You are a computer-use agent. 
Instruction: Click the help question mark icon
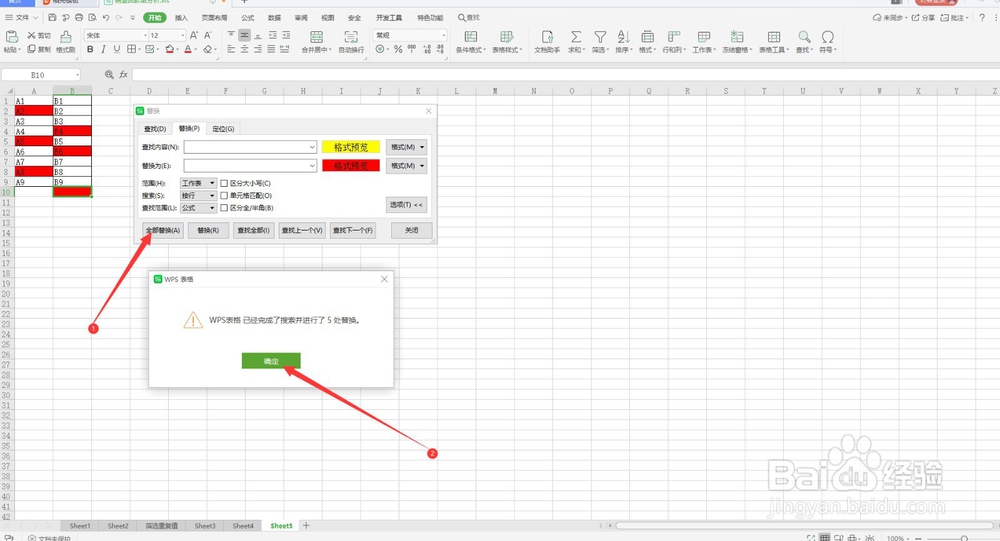(x=982, y=18)
